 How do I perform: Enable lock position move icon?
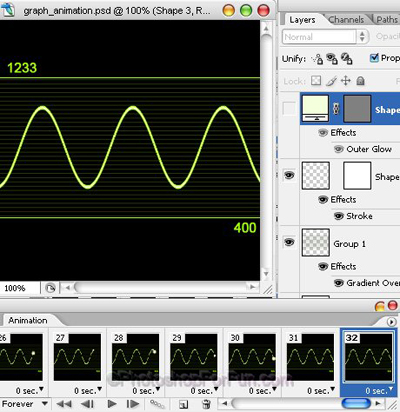click(346, 81)
